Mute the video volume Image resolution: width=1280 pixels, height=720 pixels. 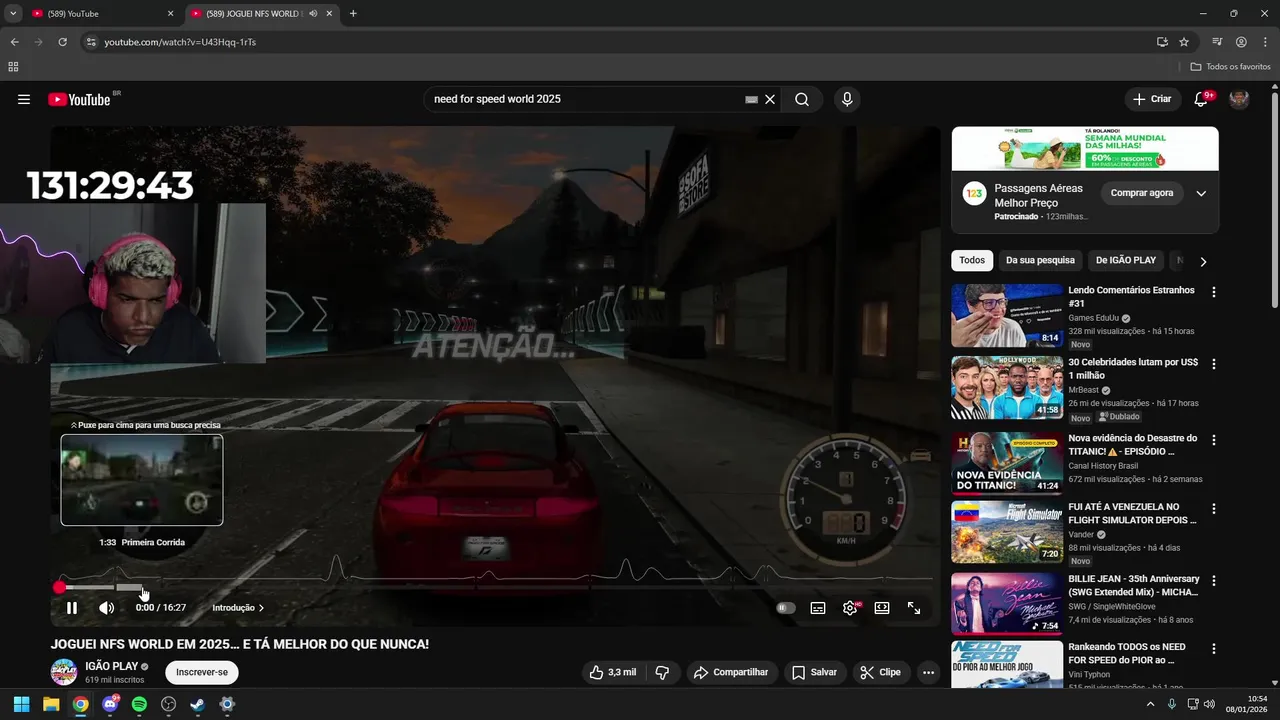[x=106, y=608]
